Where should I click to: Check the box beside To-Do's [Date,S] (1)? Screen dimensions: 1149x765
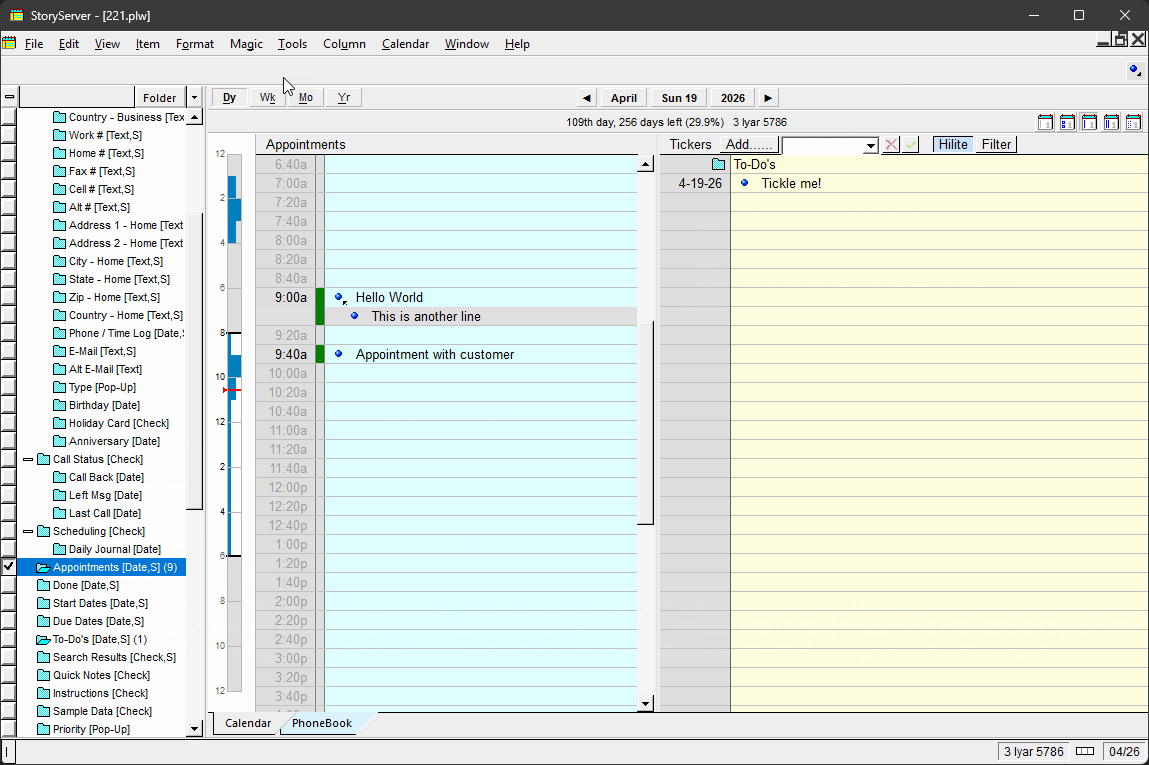9,639
